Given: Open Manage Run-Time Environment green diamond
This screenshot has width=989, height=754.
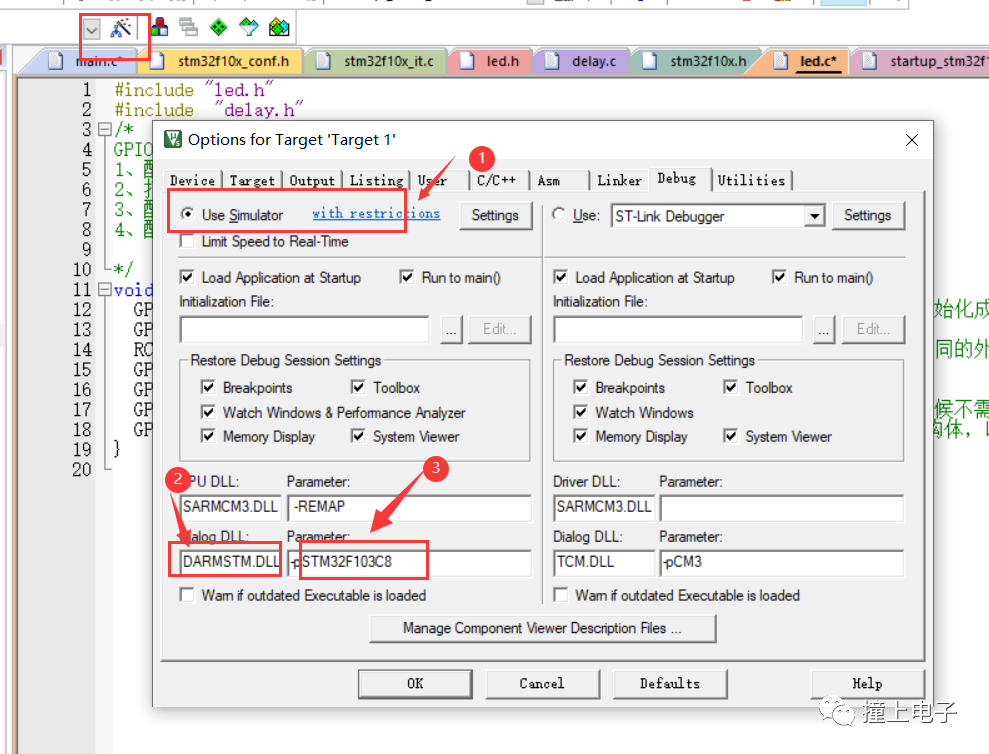Looking at the screenshot, I should click(218, 27).
